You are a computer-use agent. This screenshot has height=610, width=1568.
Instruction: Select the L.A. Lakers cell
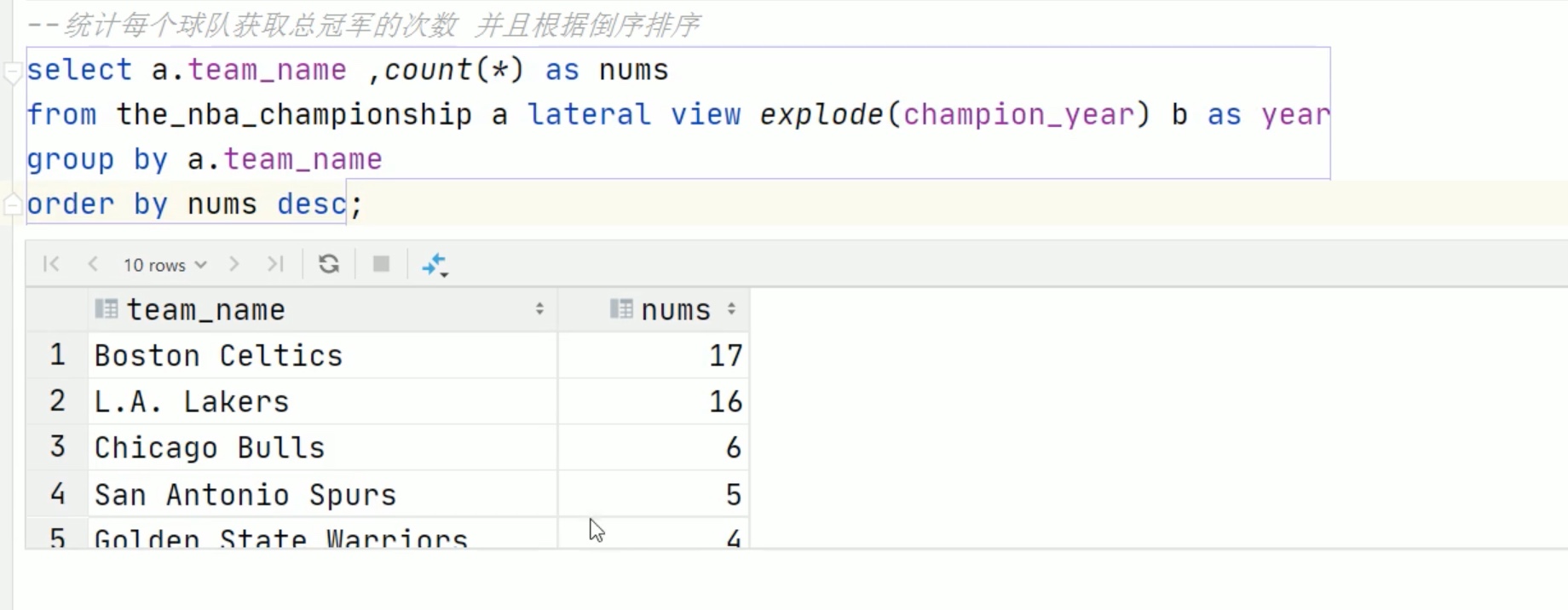pos(322,401)
